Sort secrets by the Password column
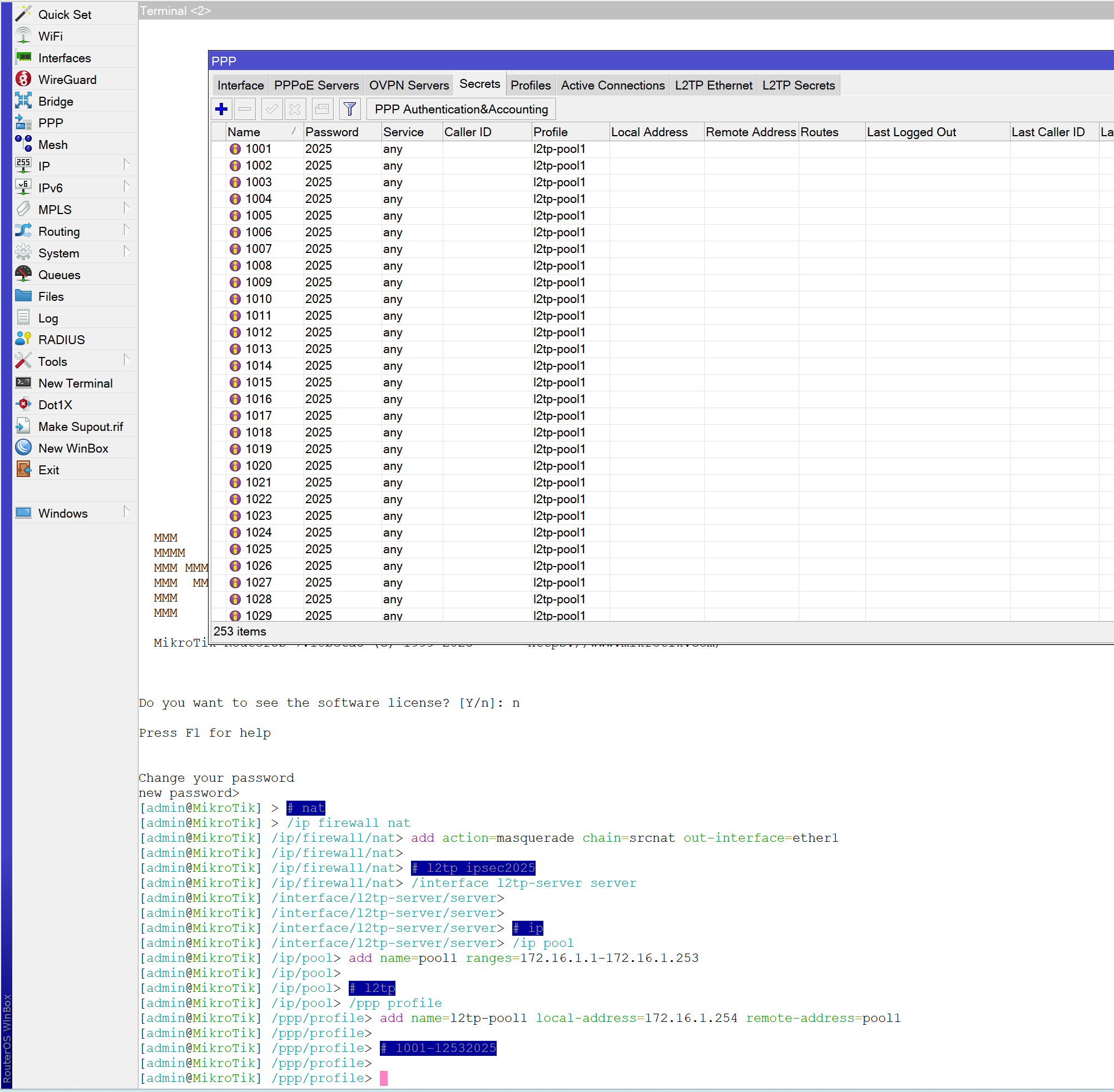Screen dimensions: 1114x1092 click(x=343, y=132)
